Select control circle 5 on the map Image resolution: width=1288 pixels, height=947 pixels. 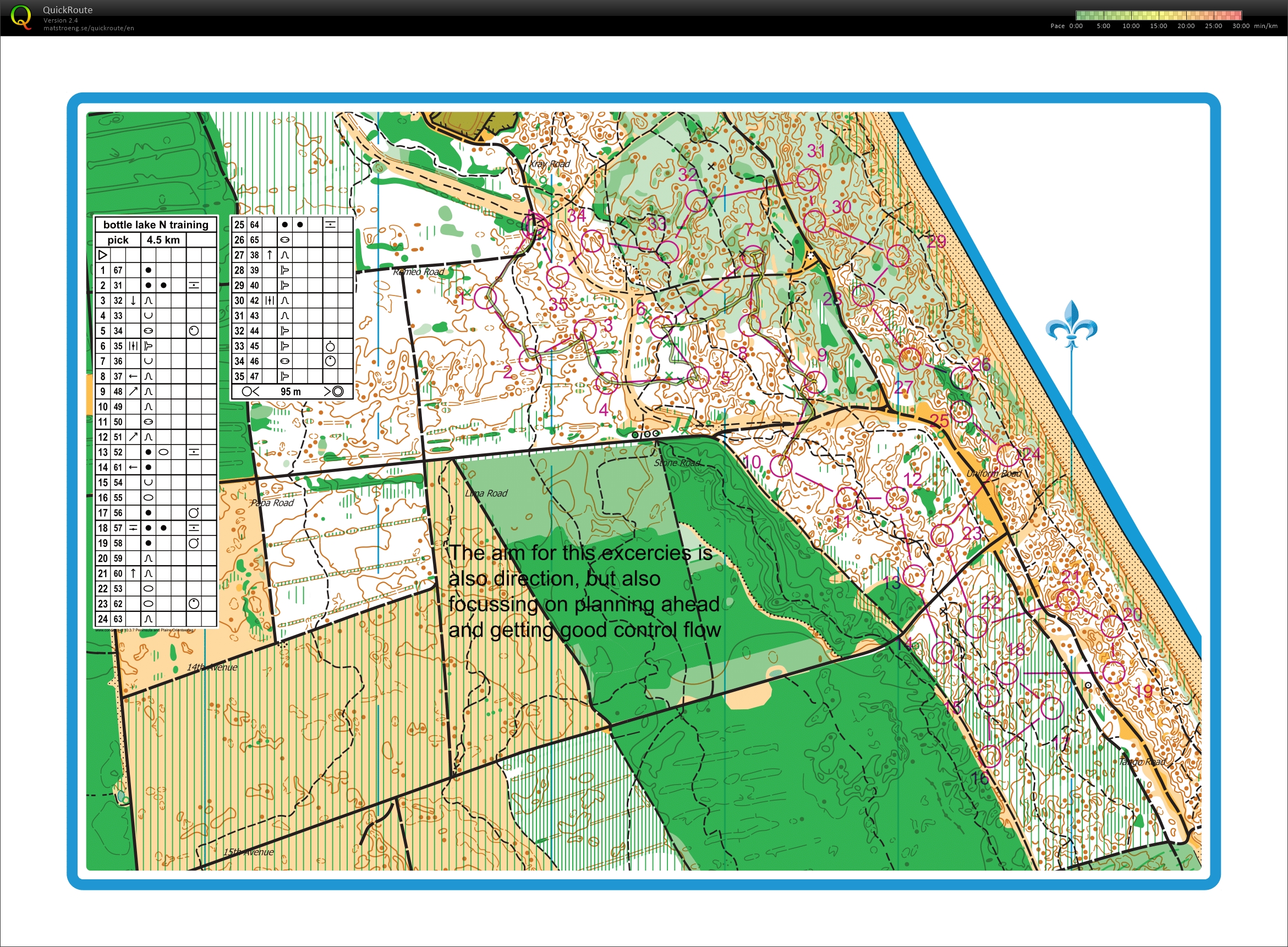coord(698,377)
